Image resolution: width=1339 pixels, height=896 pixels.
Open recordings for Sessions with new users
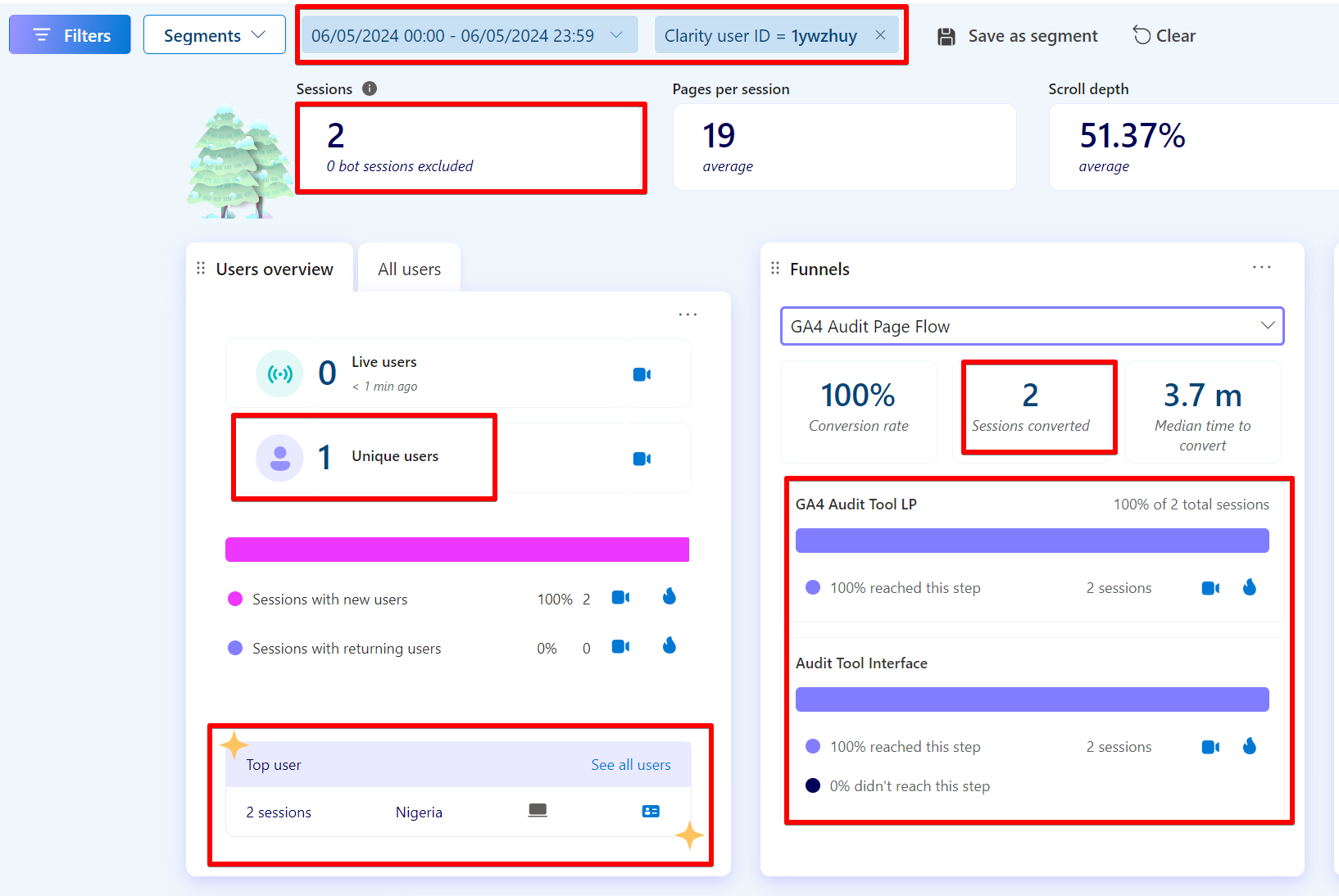point(620,598)
